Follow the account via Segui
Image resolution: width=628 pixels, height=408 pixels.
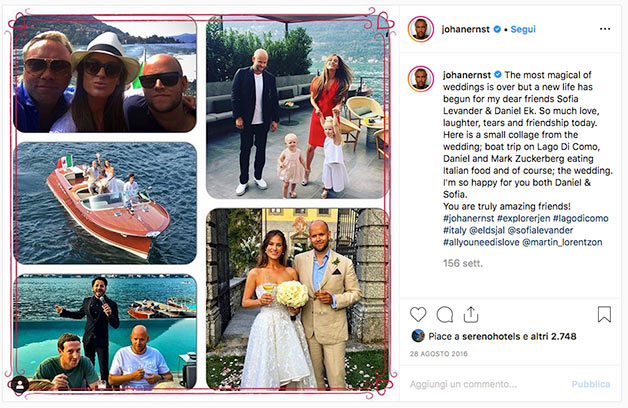click(x=523, y=29)
